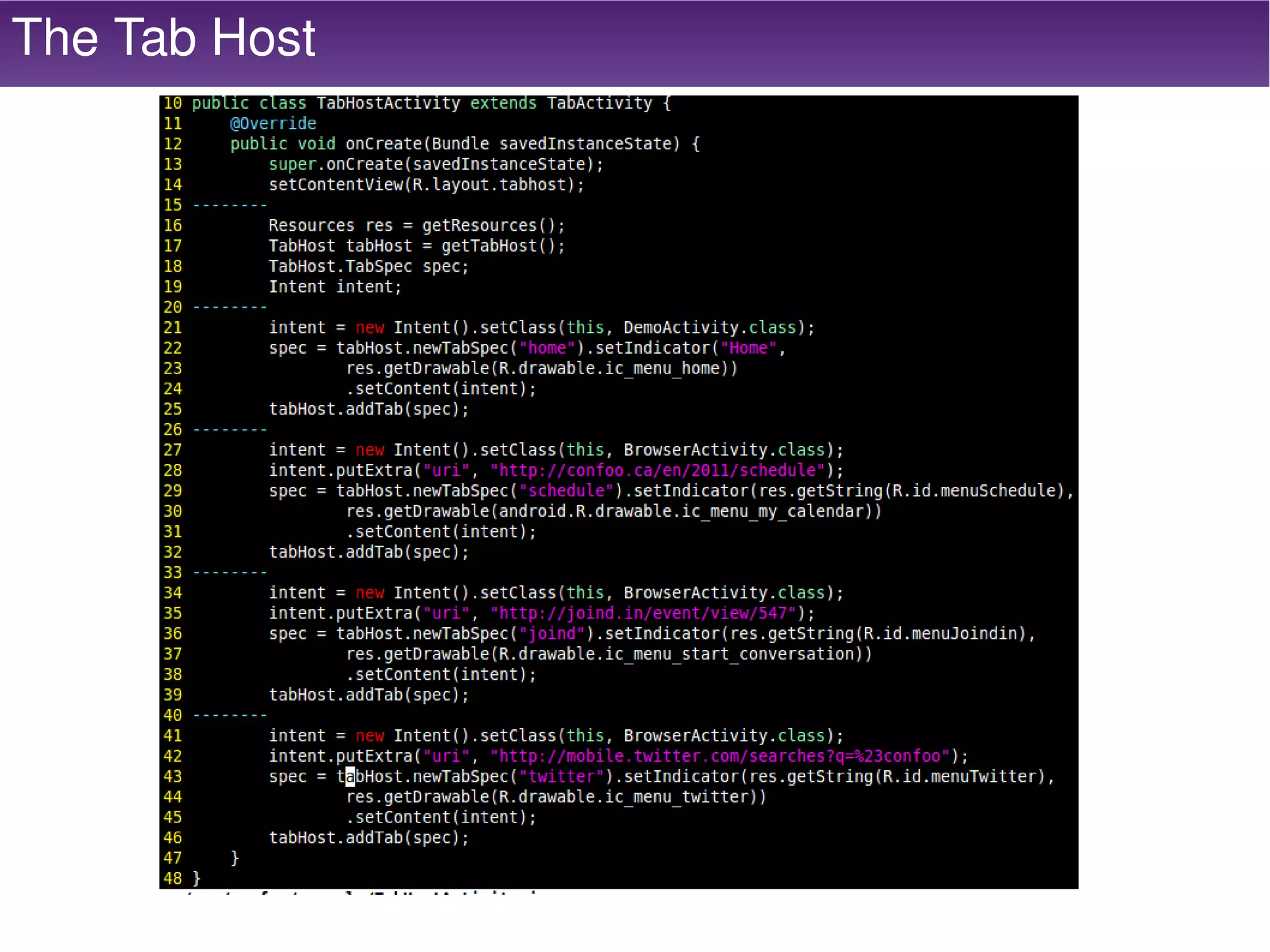Click the slide title 'The Tab Host'
1270x952 pixels.
coord(164,38)
